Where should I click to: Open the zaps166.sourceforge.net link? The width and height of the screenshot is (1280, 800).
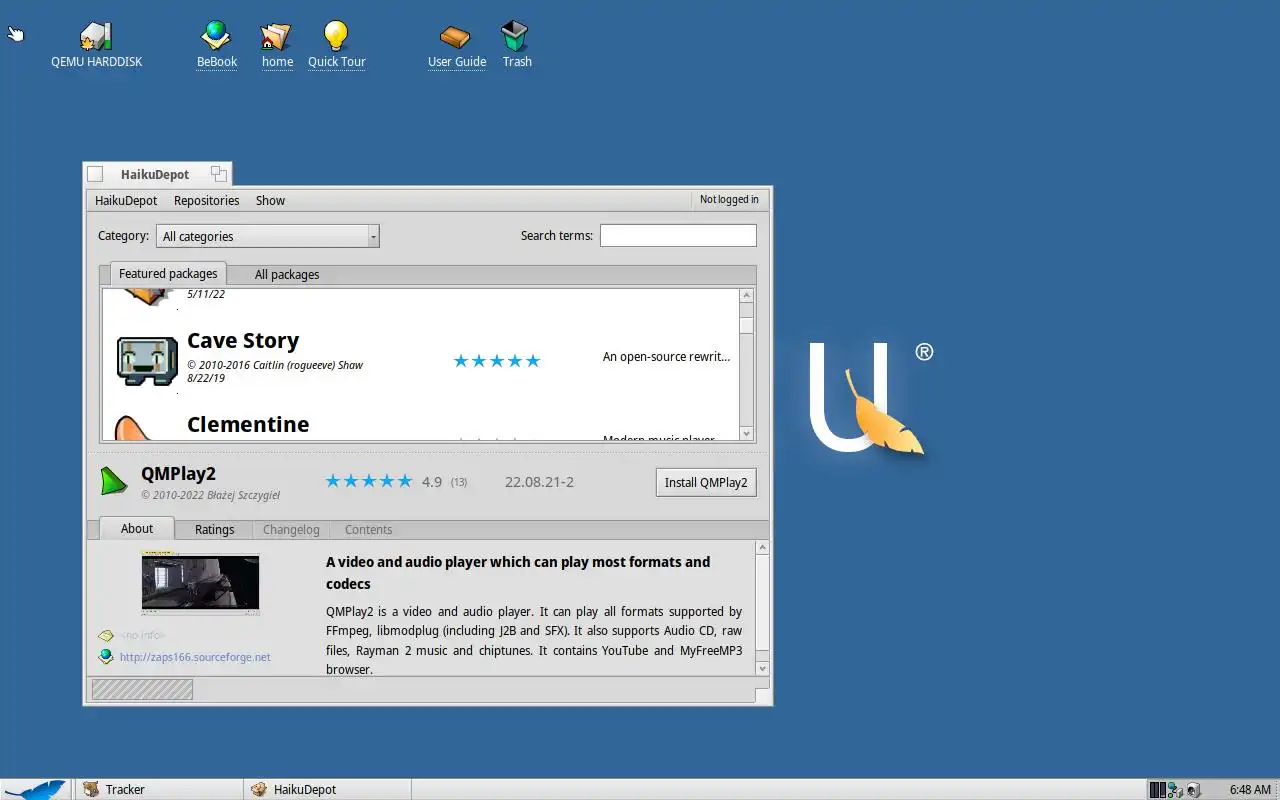click(195, 657)
